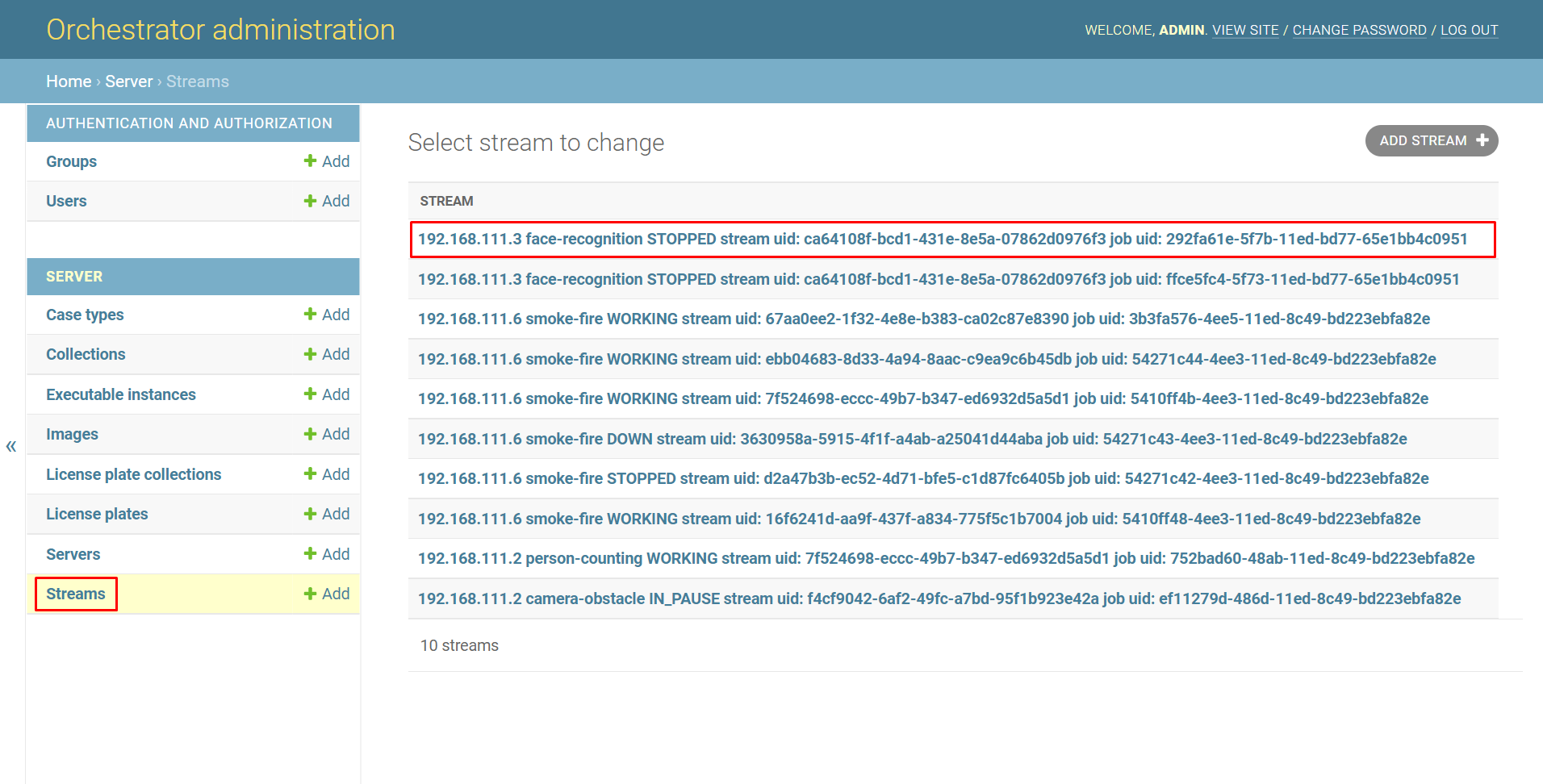Open the CHANGE PASSWORD link
Viewport: 1543px width, 784px height.
(1359, 30)
